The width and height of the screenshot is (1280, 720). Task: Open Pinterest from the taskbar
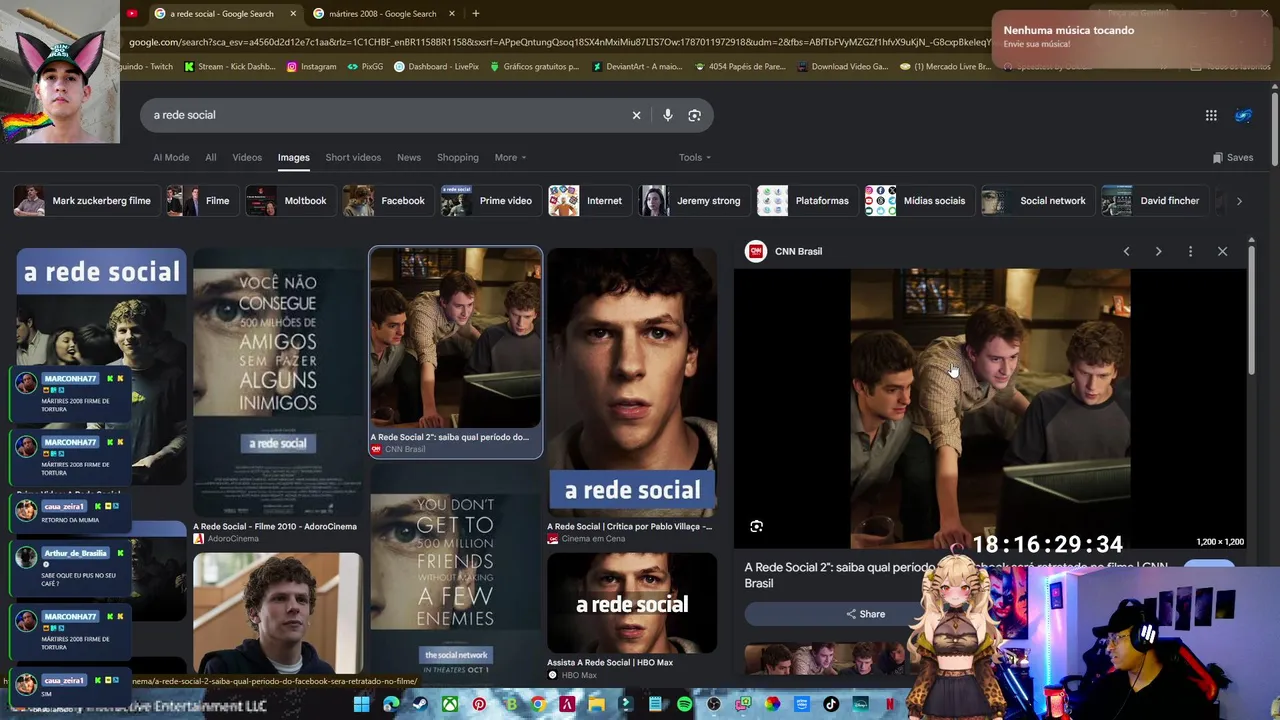pyautogui.click(x=479, y=704)
